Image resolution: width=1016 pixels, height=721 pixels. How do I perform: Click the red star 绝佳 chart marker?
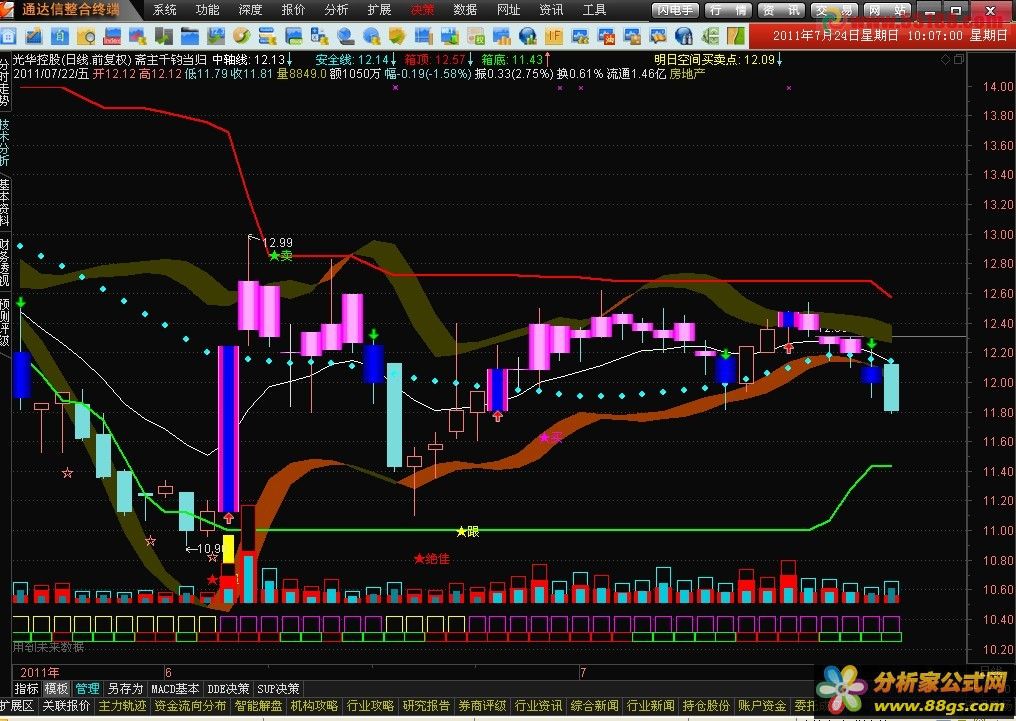tap(432, 558)
